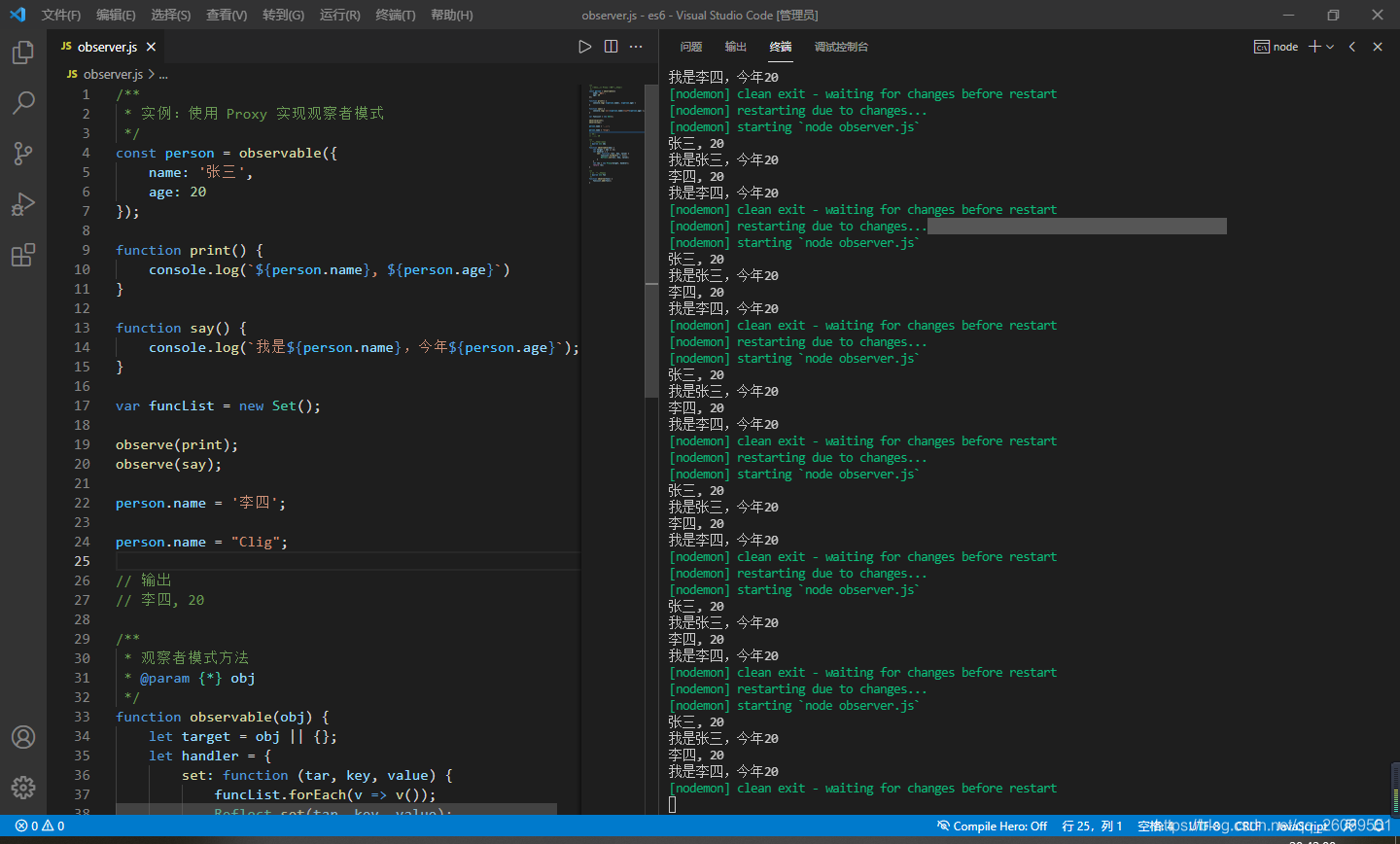Close the observer.js editor tab
This screenshot has height=844, width=1400.
151,47
